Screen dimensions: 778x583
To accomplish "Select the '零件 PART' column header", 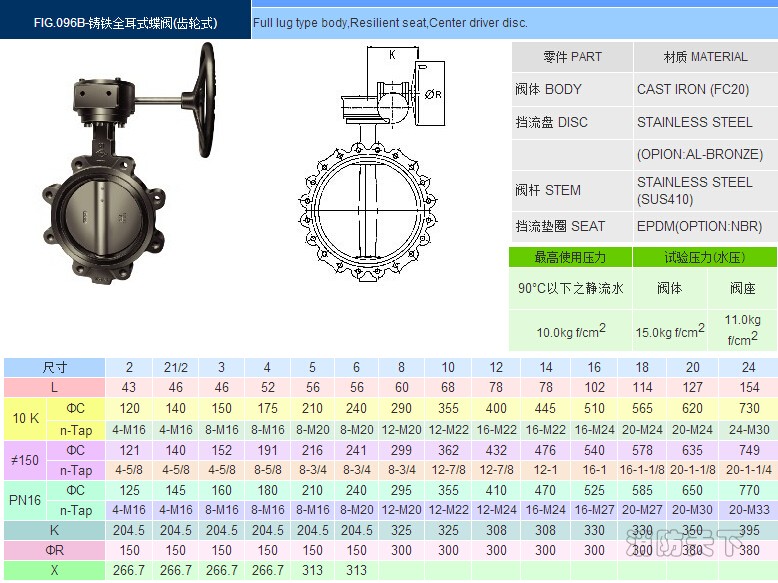I will (572, 57).
